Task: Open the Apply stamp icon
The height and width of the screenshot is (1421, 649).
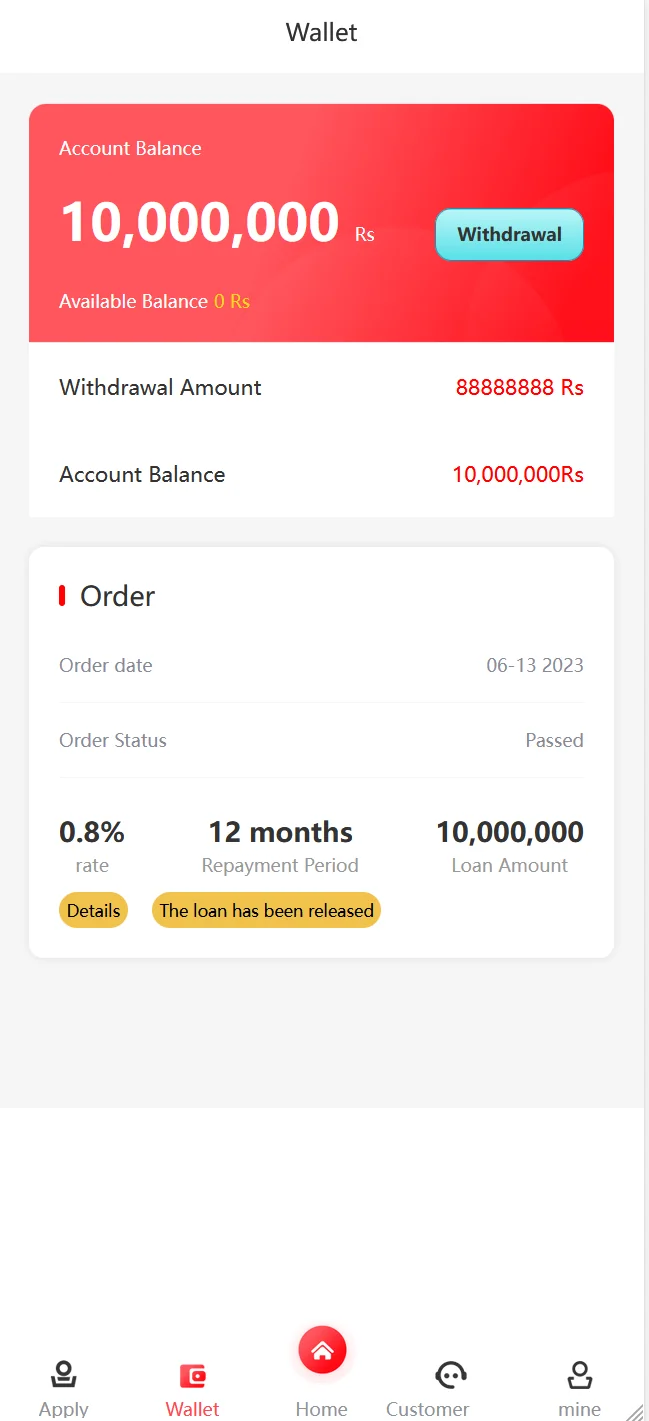Action: click(64, 1375)
